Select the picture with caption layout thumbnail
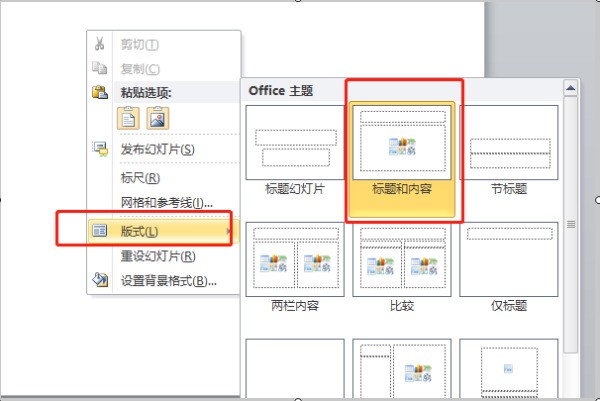Image resolution: width=600 pixels, height=401 pixels. point(509,368)
